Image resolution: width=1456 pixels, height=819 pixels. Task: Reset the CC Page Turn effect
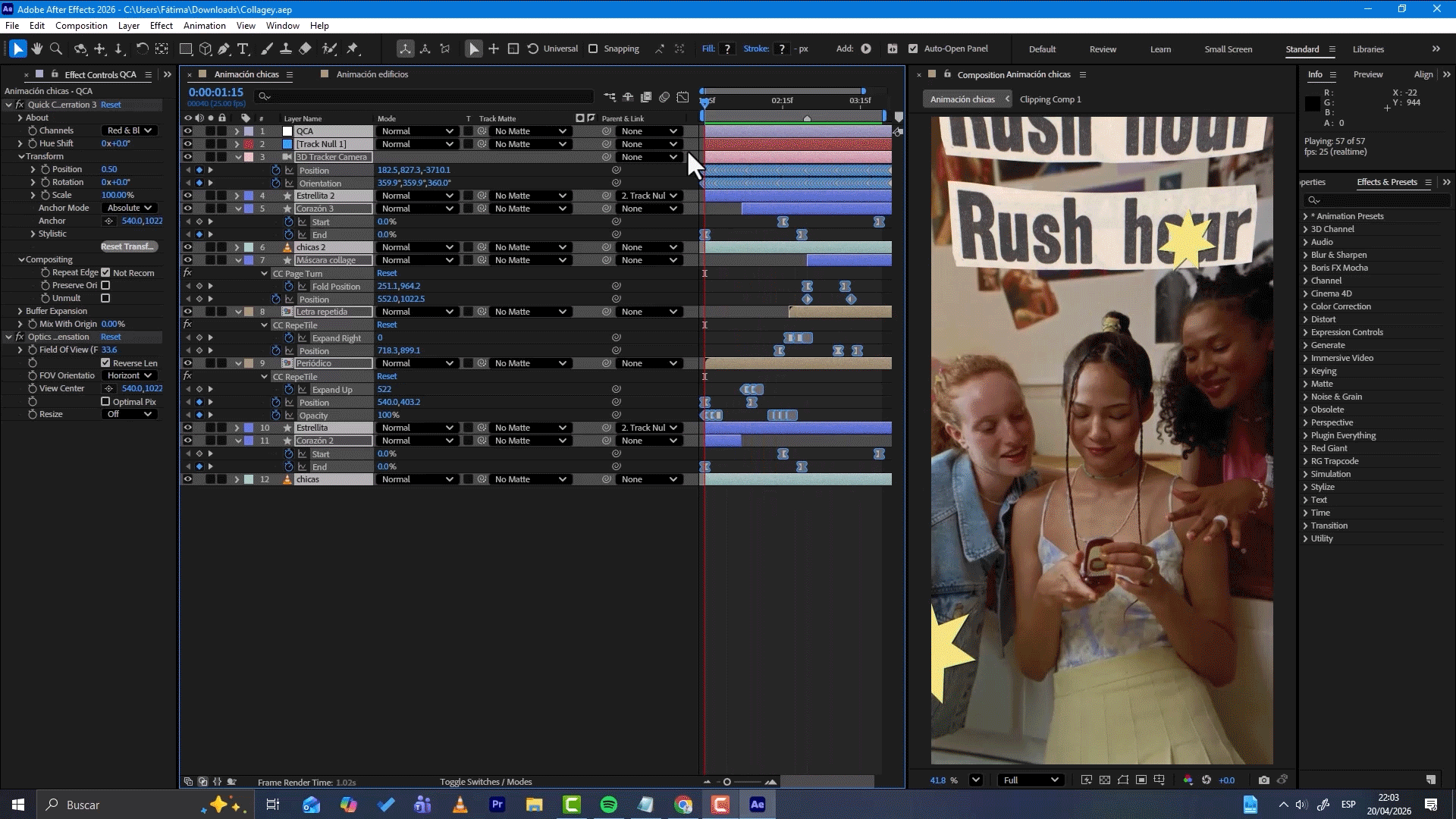(x=387, y=273)
